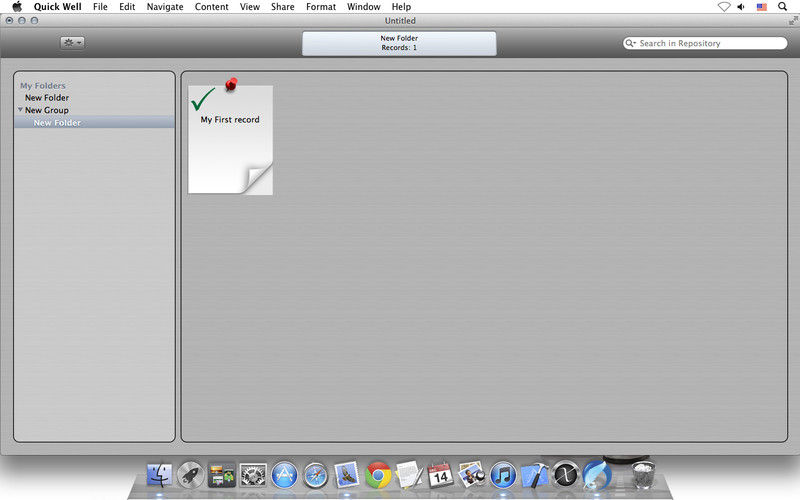Open the Format menu

[x=321, y=7]
